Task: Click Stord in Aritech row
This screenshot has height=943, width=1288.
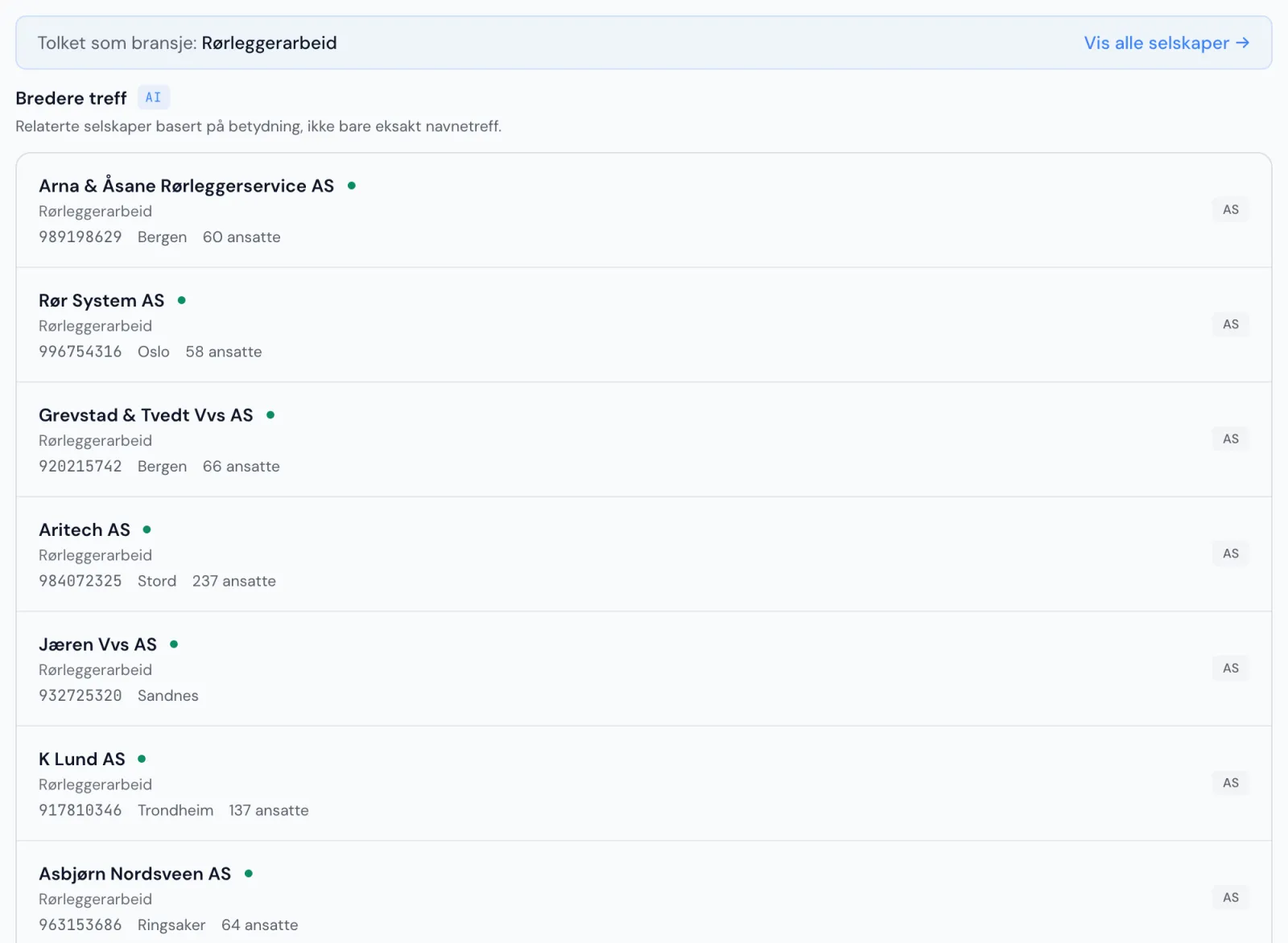Action: 157,581
